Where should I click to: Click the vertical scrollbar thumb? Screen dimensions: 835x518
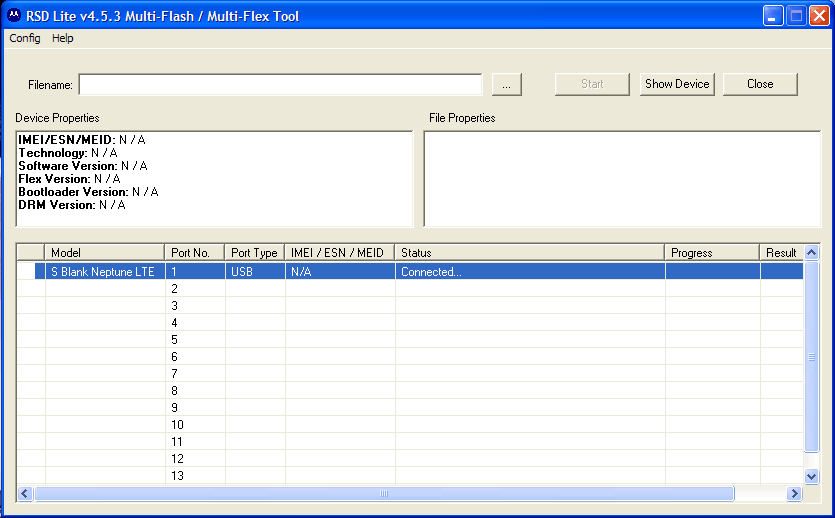tap(811, 357)
